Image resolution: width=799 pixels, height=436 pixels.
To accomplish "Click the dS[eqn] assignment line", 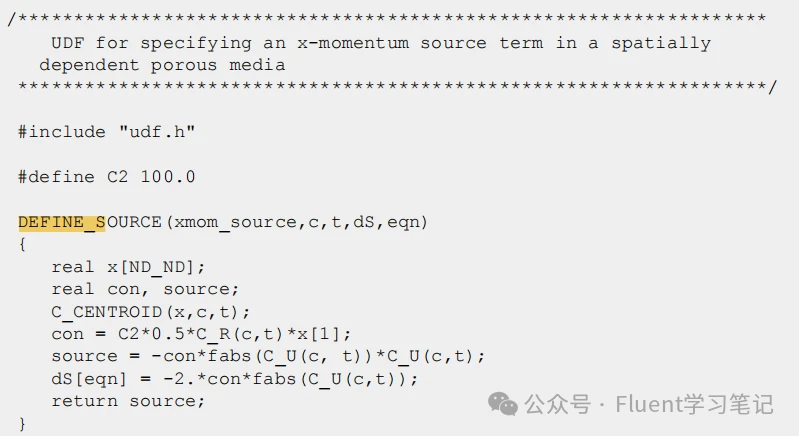I will 235,378.
